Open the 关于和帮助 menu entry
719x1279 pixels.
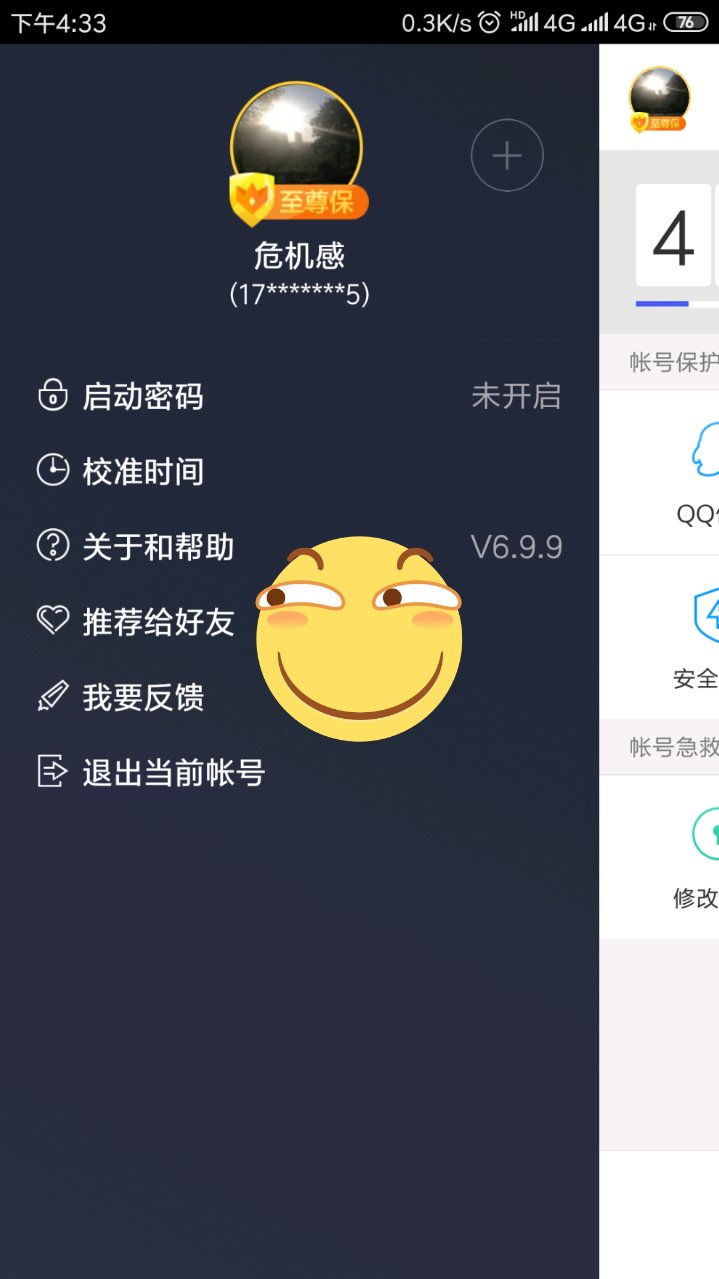tap(299, 546)
